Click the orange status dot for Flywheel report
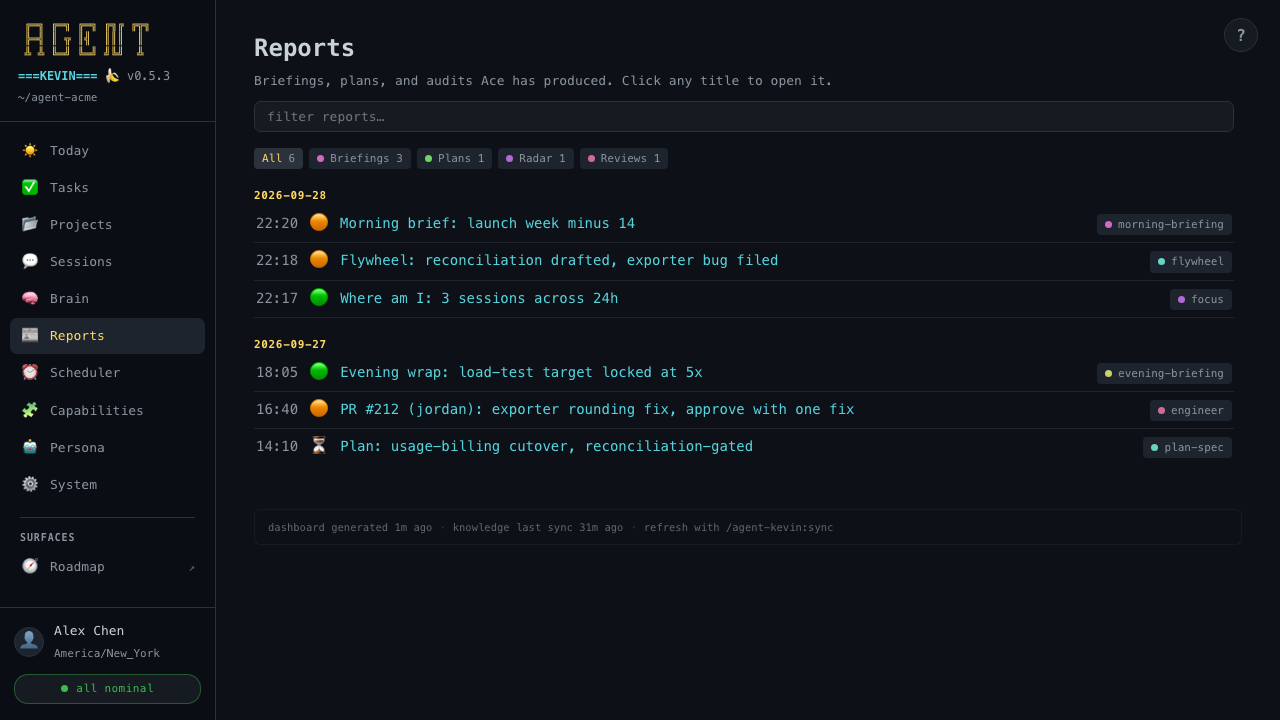Screen dimensions: 1280x720 (x=319, y=259)
